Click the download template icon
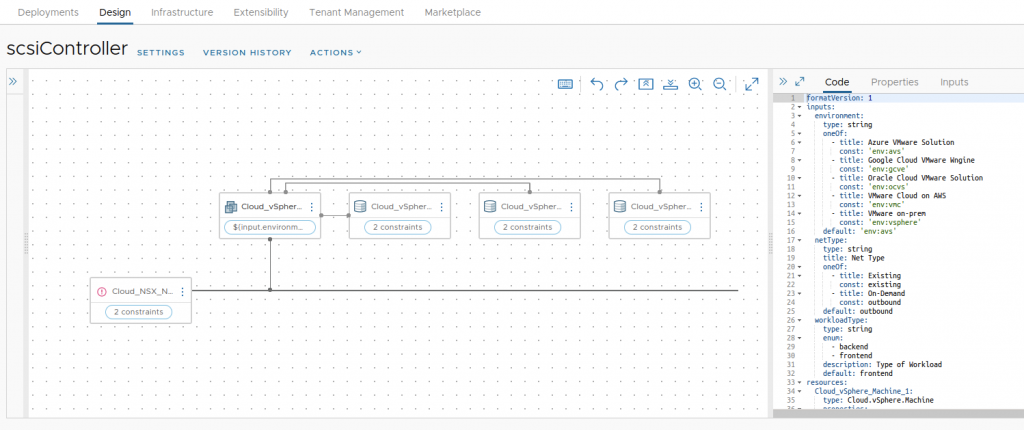Image resolution: width=1024 pixels, height=430 pixels. pos(670,85)
